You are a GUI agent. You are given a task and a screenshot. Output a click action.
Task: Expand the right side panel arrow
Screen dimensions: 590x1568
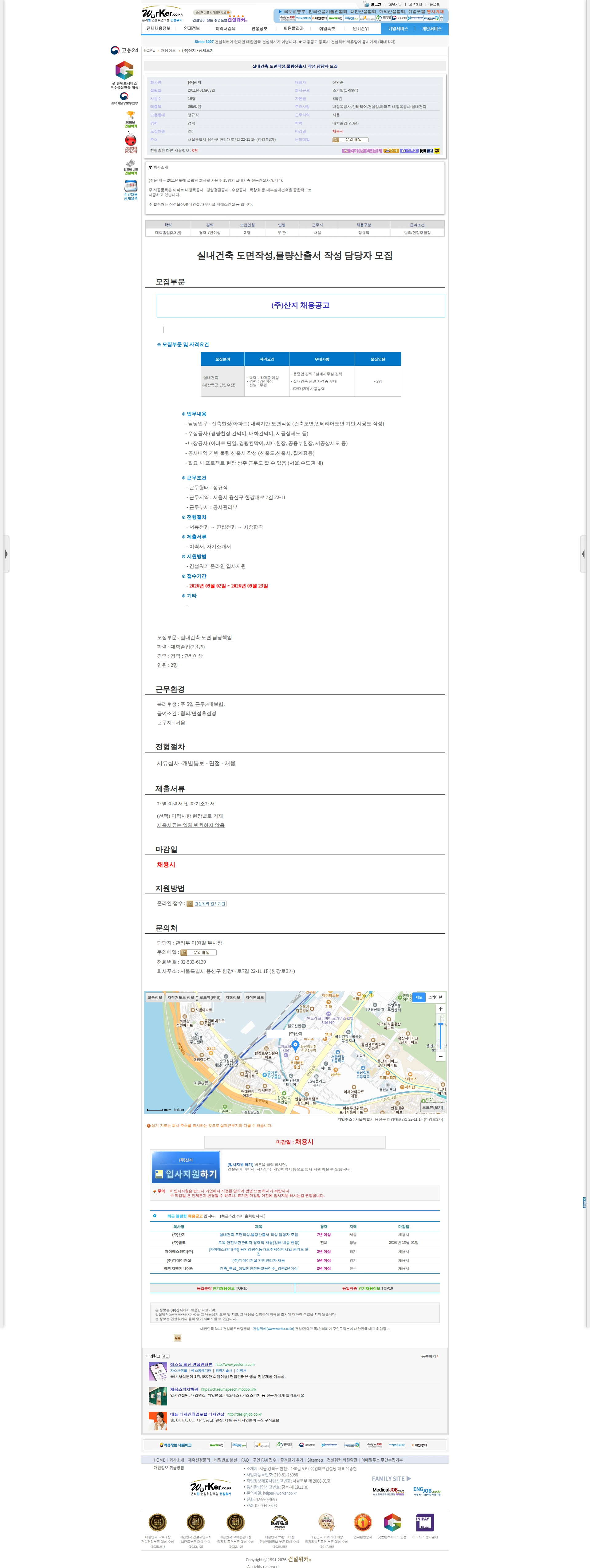(583, 554)
